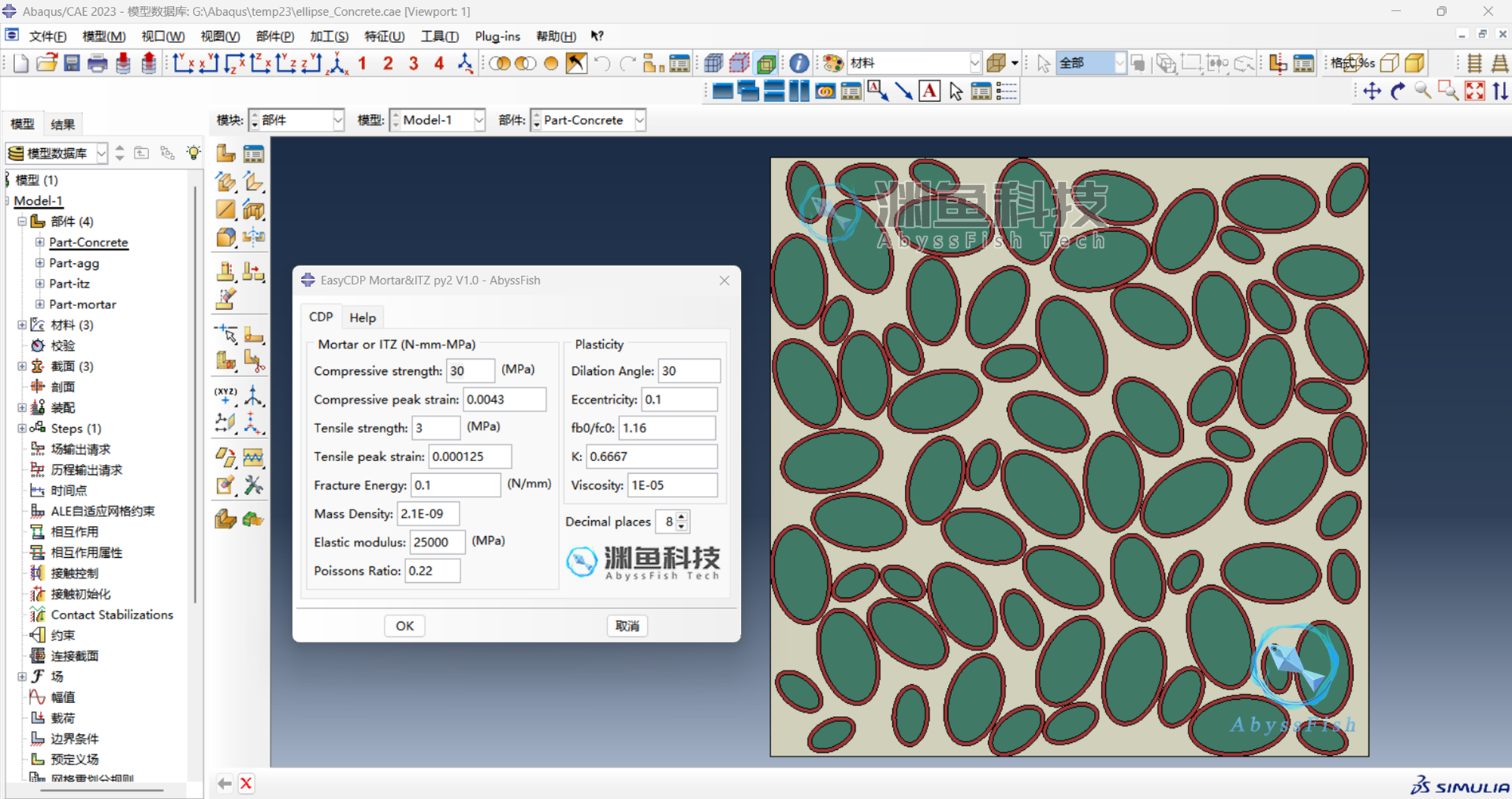Switch to the Help tab
The width and height of the screenshot is (1512, 799).
tap(363, 317)
